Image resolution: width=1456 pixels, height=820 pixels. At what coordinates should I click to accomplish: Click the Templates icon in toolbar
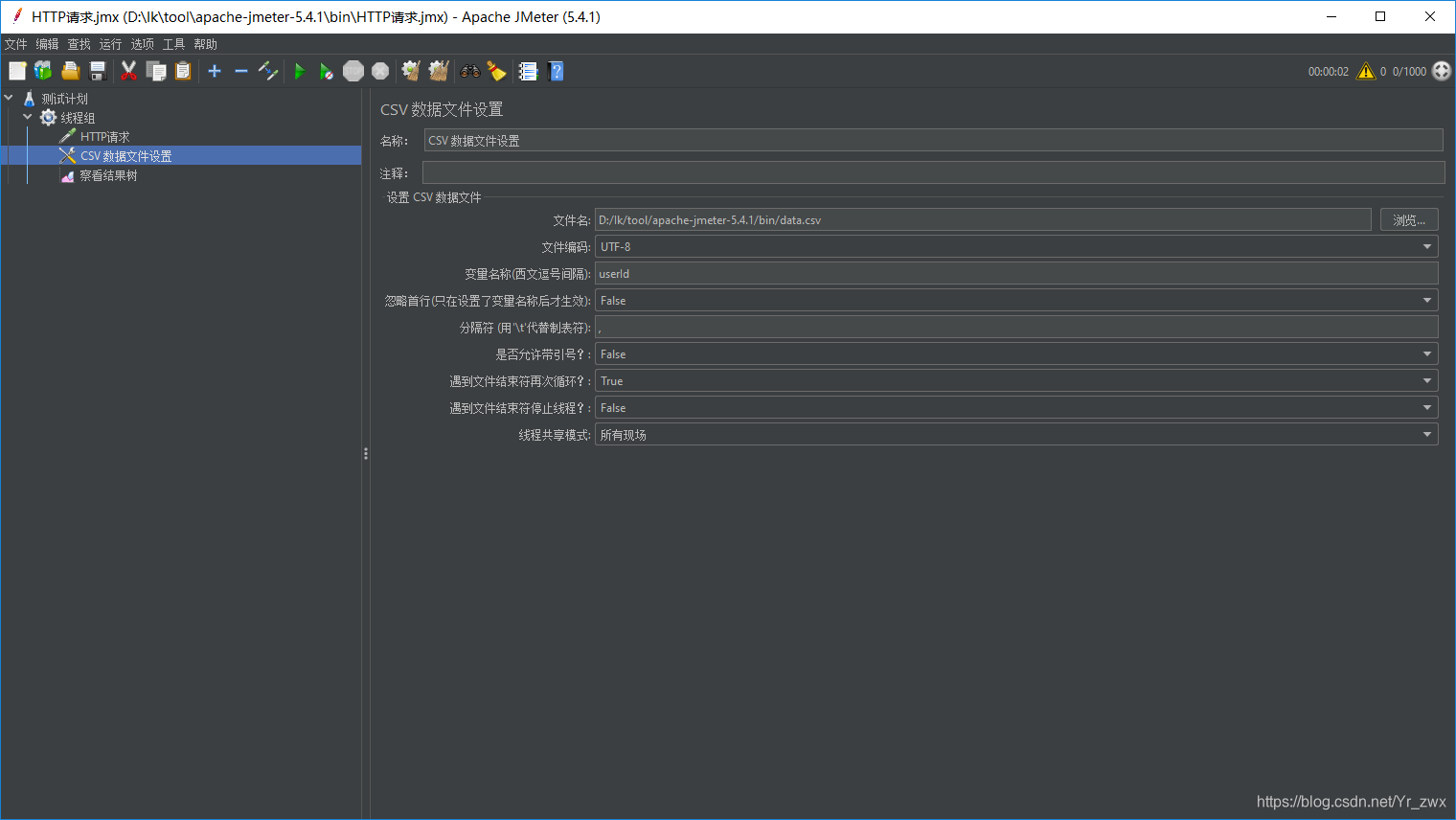pyautogui.click(x=43, y=70)
